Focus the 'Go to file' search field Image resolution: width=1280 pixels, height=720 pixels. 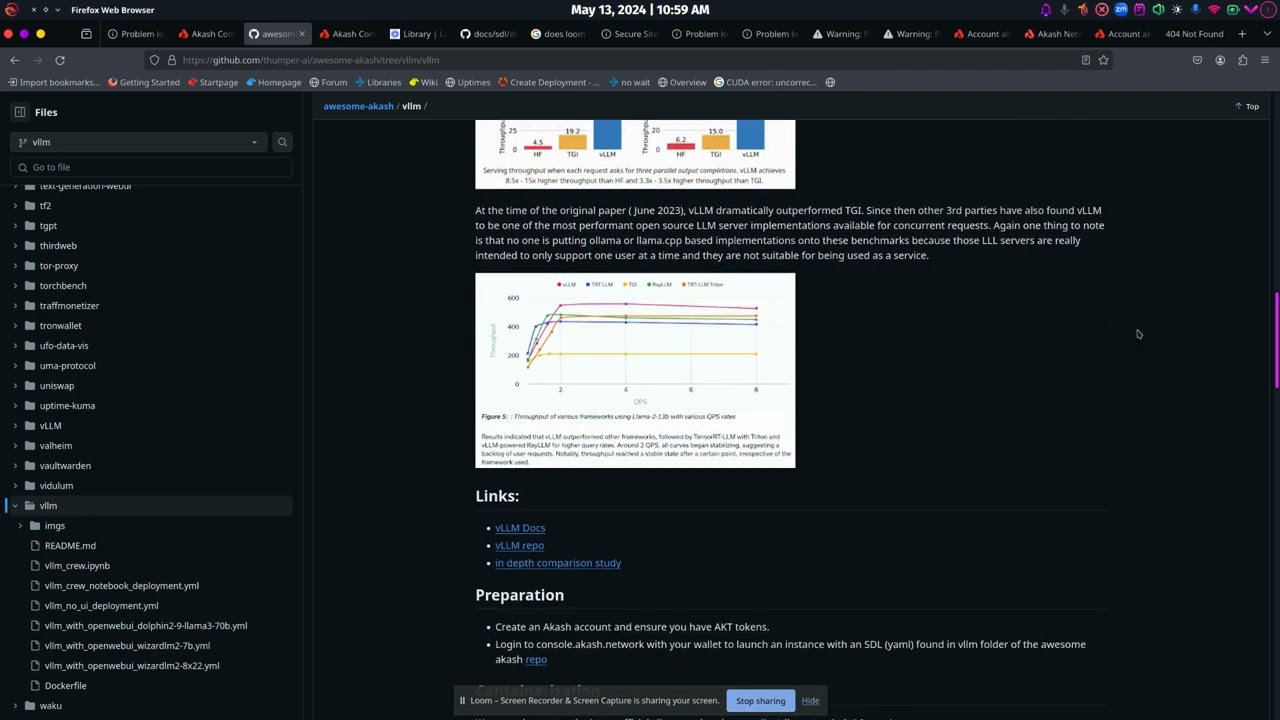click(x=151, y=167)
